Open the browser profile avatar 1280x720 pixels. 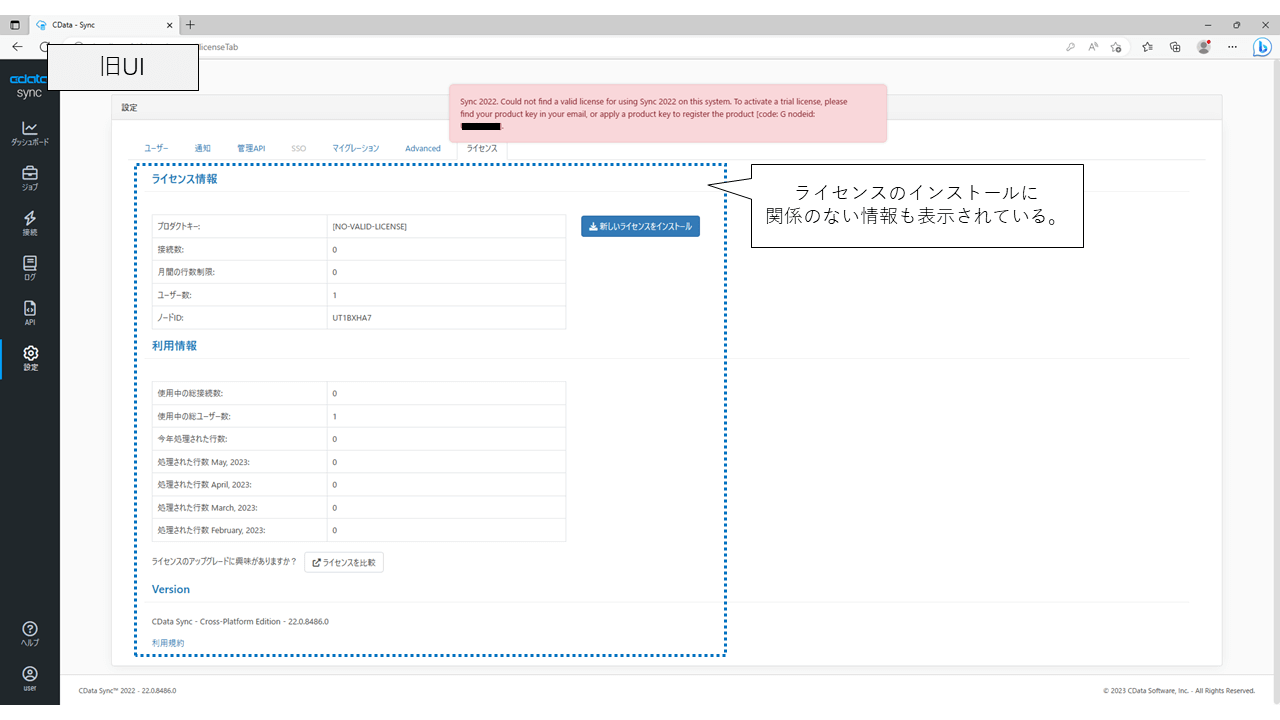point(1204,47)
